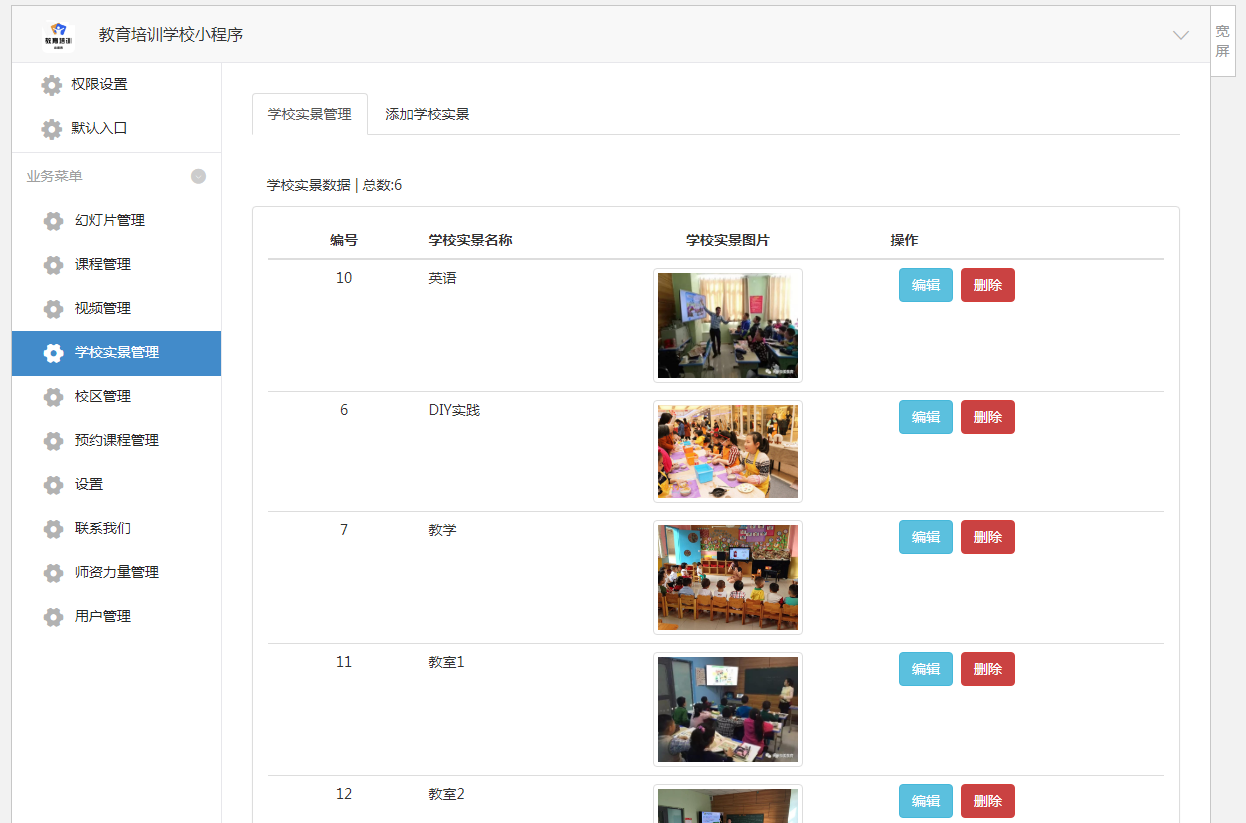Go to 师资力量管理 menu item
Viewport: 1246px width, 823px height.
point(116,572)
